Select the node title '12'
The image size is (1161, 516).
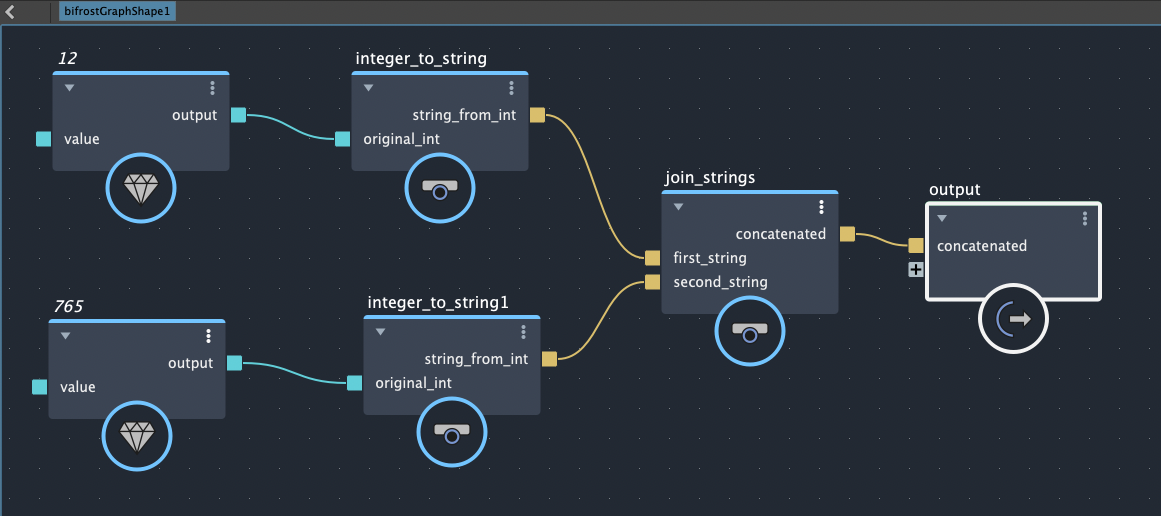point(67,58)
